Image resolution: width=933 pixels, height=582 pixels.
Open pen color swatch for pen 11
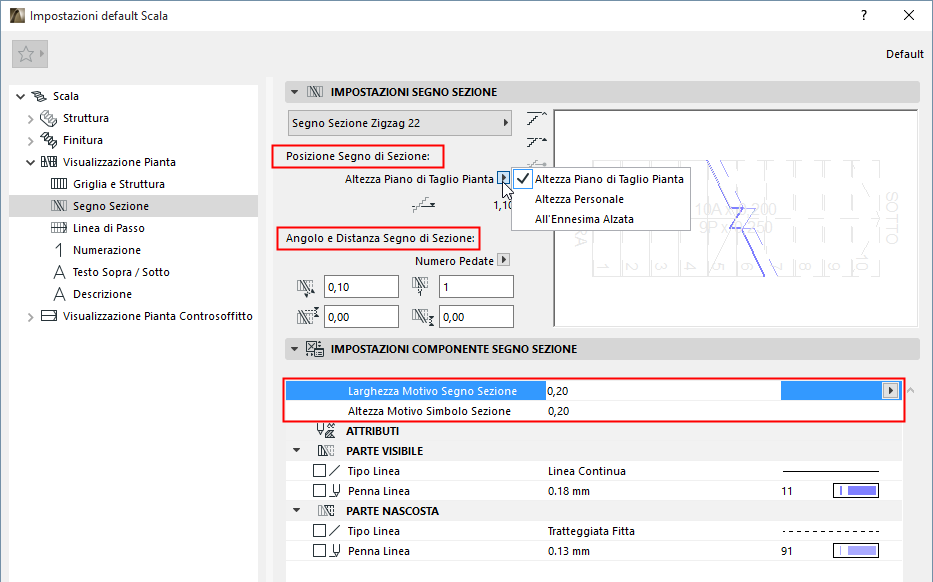click(856, 491)
